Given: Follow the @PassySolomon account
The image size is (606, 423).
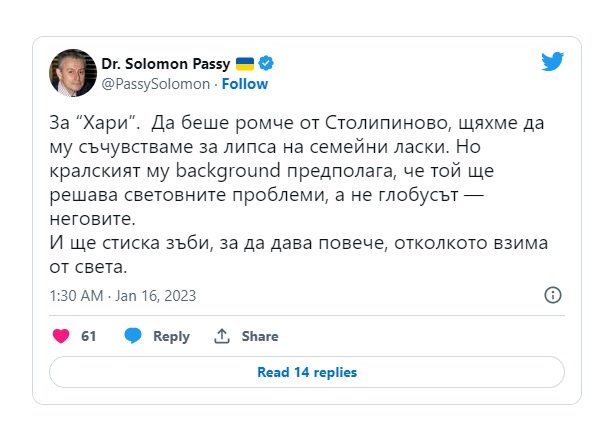Looking at the screenshot, I should tap(244, 84).
